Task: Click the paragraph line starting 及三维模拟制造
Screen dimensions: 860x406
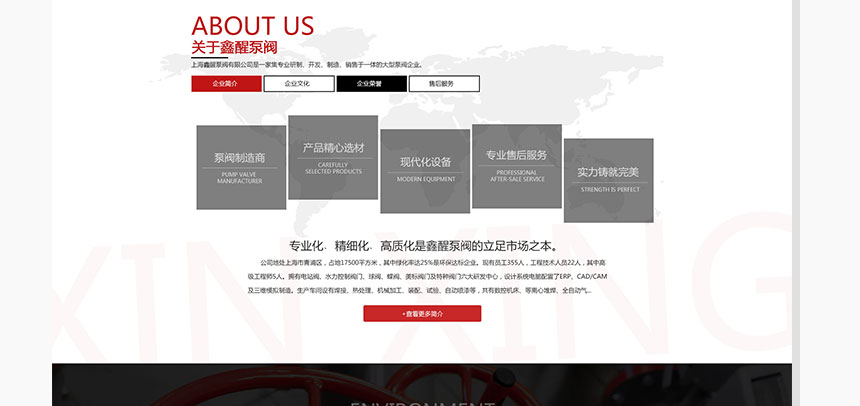Action: [x=420, y=291]
